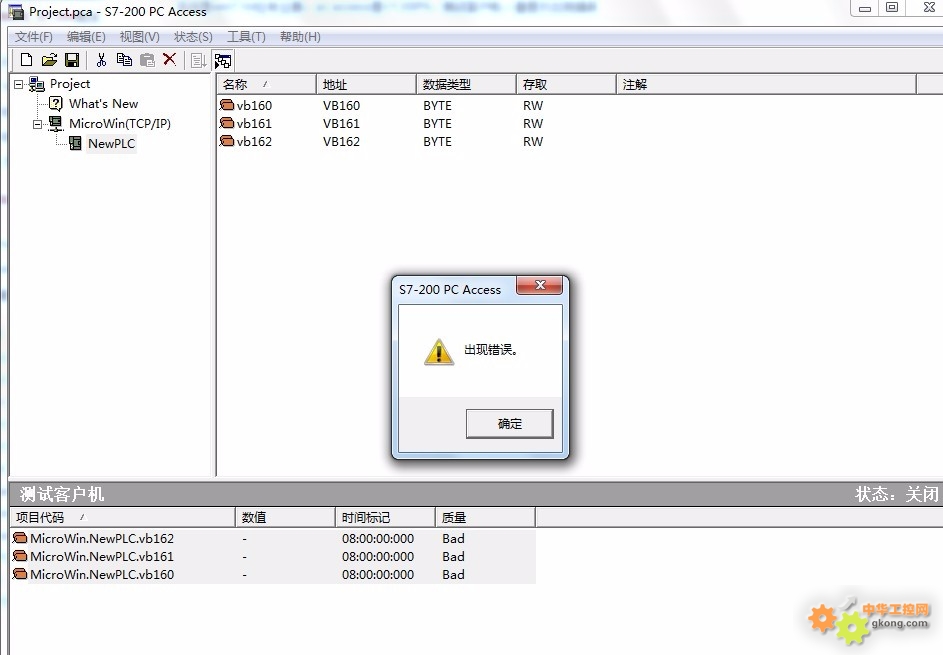
Task: Click the 状态: 关闭 status label
Action: 897,494
